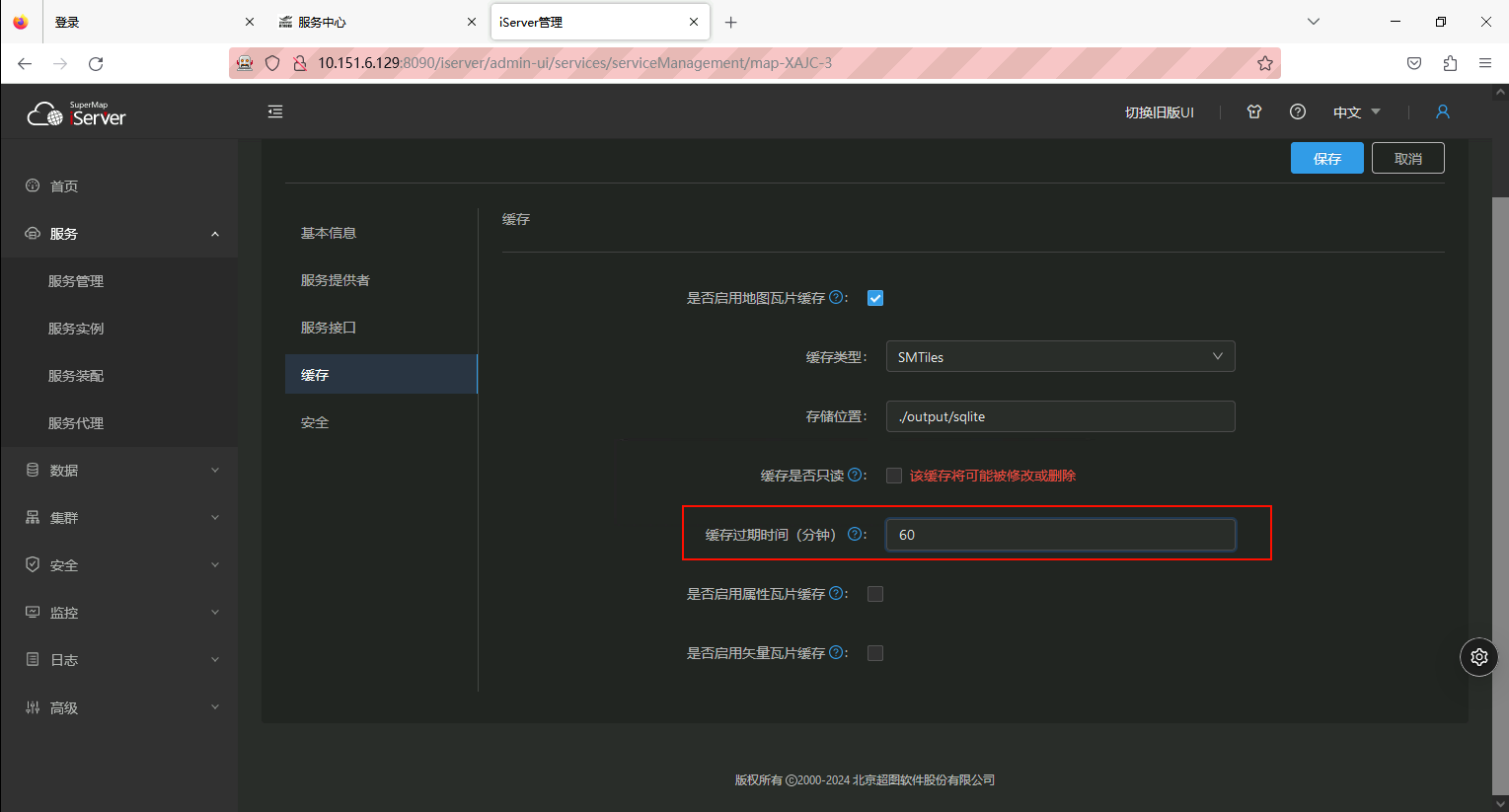Click the 数据 database icon in sidebar
1509x812 pixels.
tap(33, 470)
